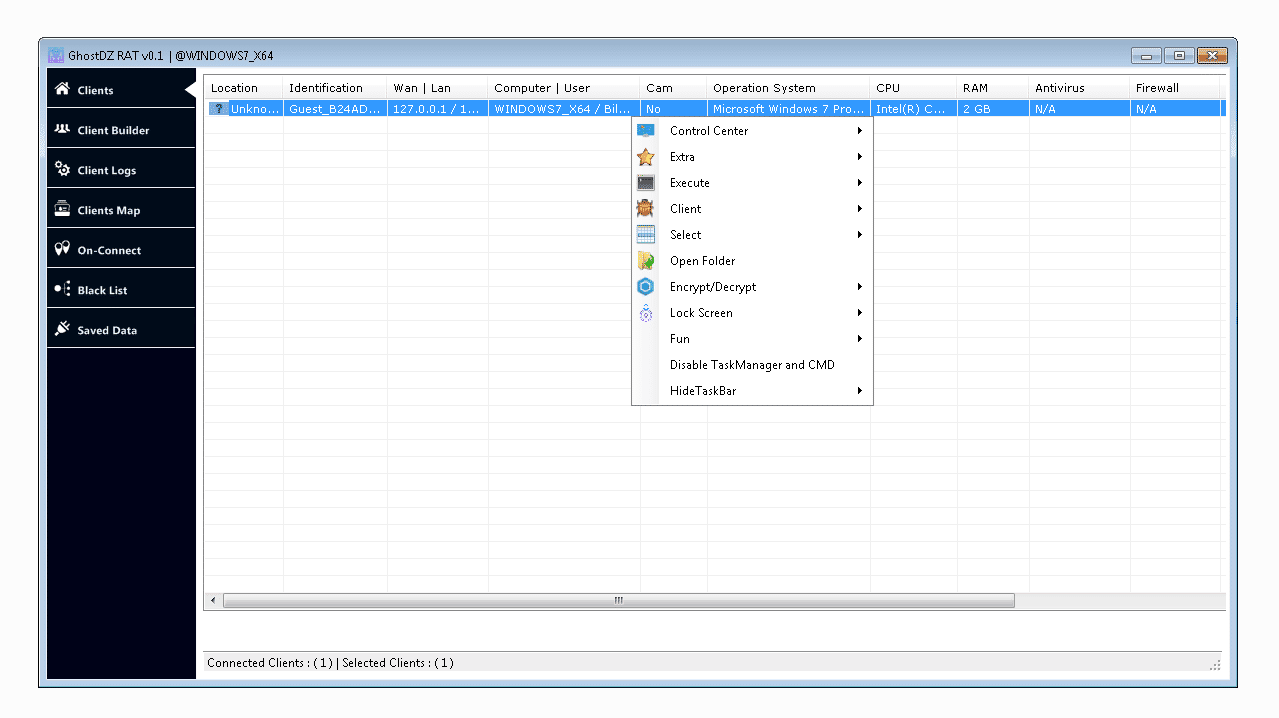
Task: Choose Disable TaskManager and CMD from the context menu
Action: pyautogui.click(x=752, y=365)
